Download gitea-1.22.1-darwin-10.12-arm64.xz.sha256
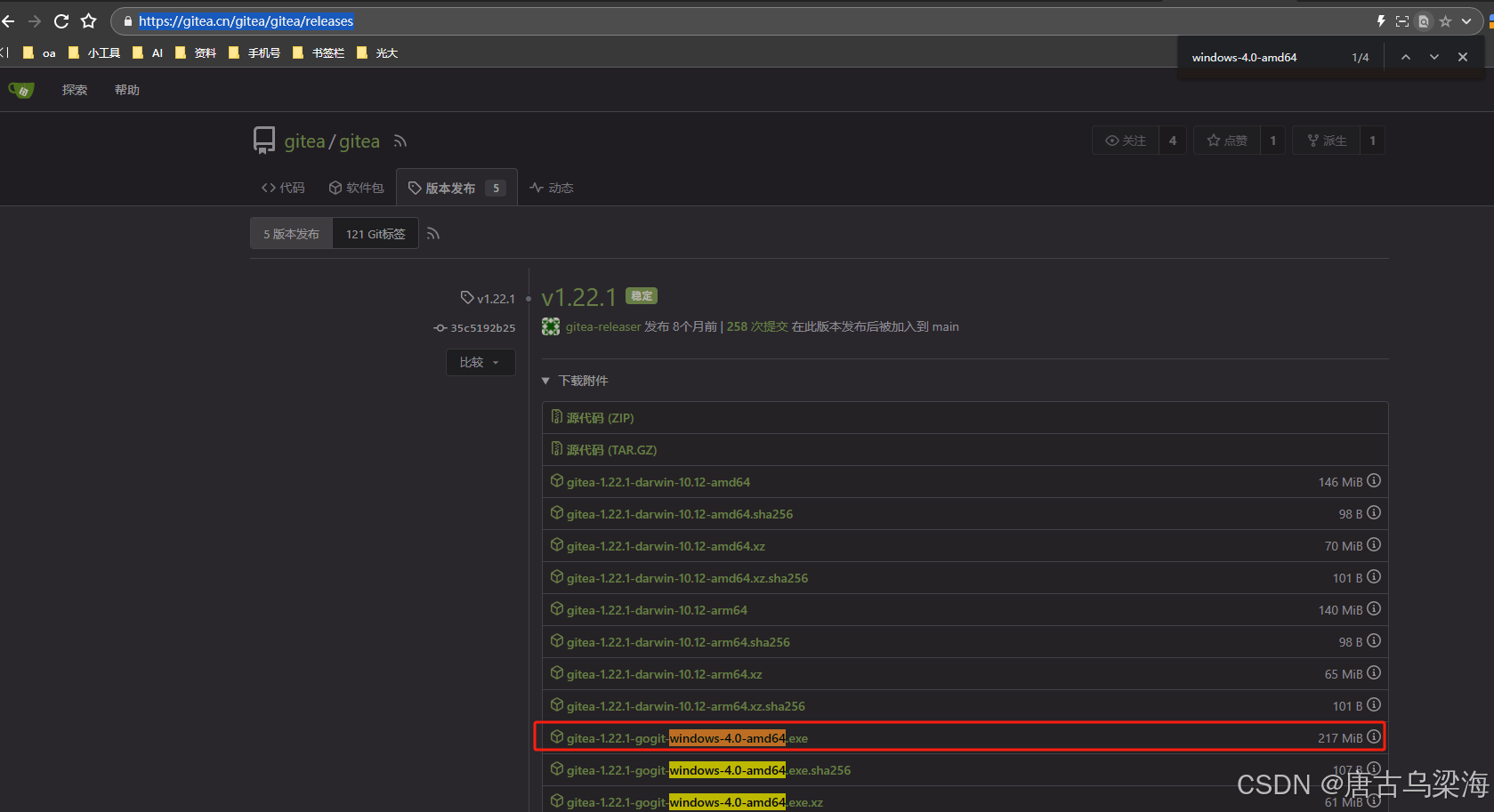The width and height of the screenshot is (1494, 812). coord(685,706)
